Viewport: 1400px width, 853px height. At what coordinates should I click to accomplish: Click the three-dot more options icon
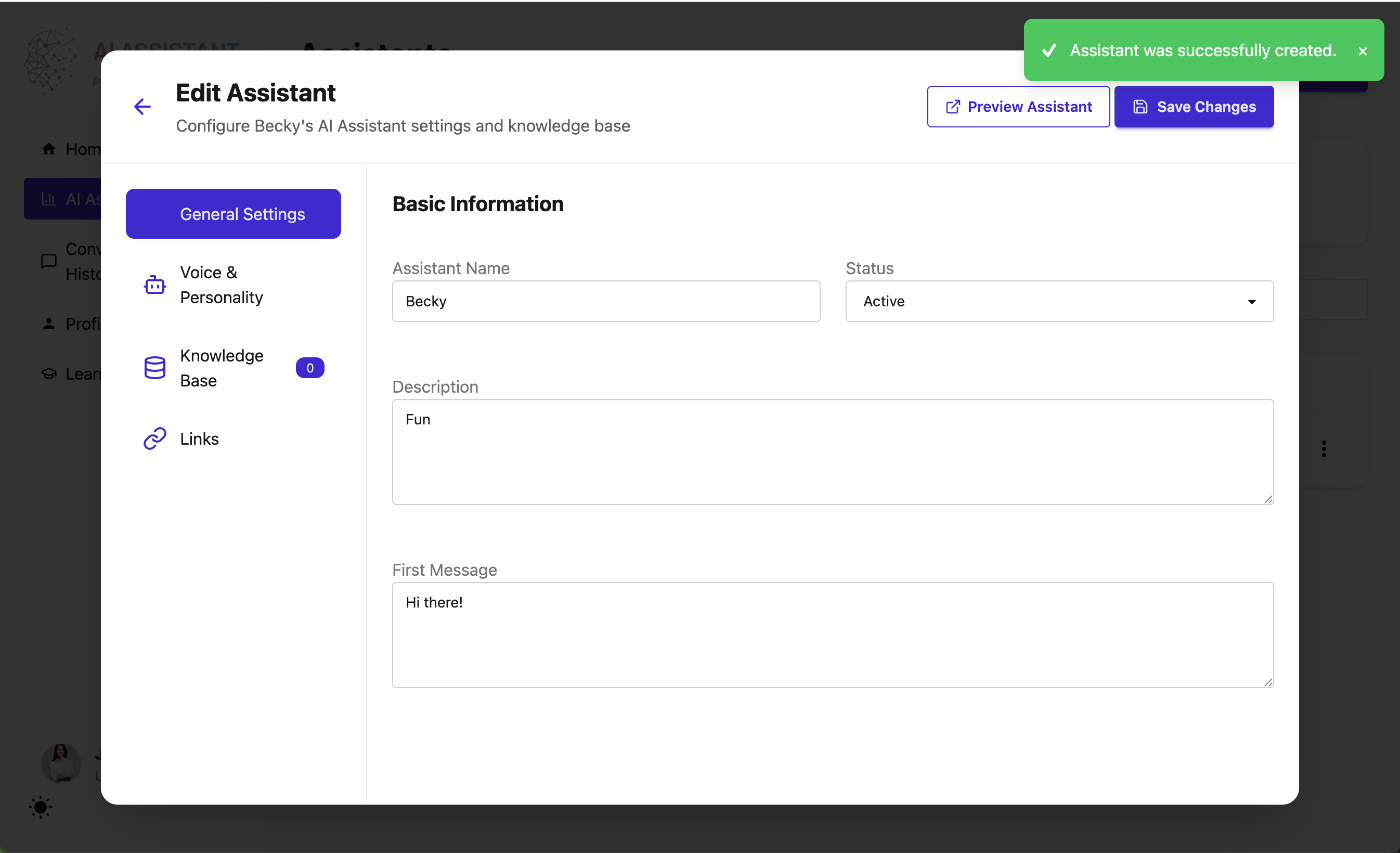pyautogui.click(x=1324, y=449)
